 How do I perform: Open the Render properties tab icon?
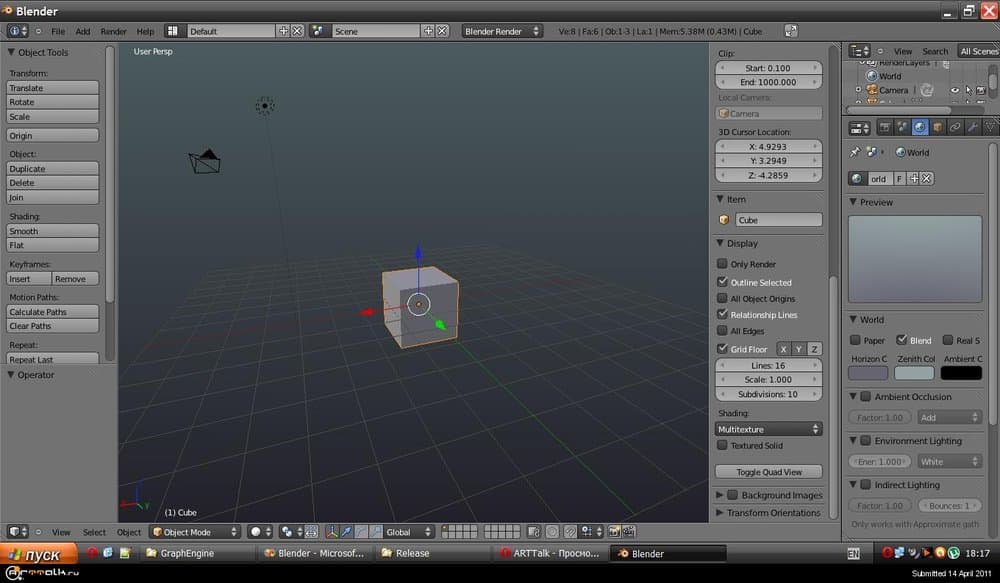885,128
